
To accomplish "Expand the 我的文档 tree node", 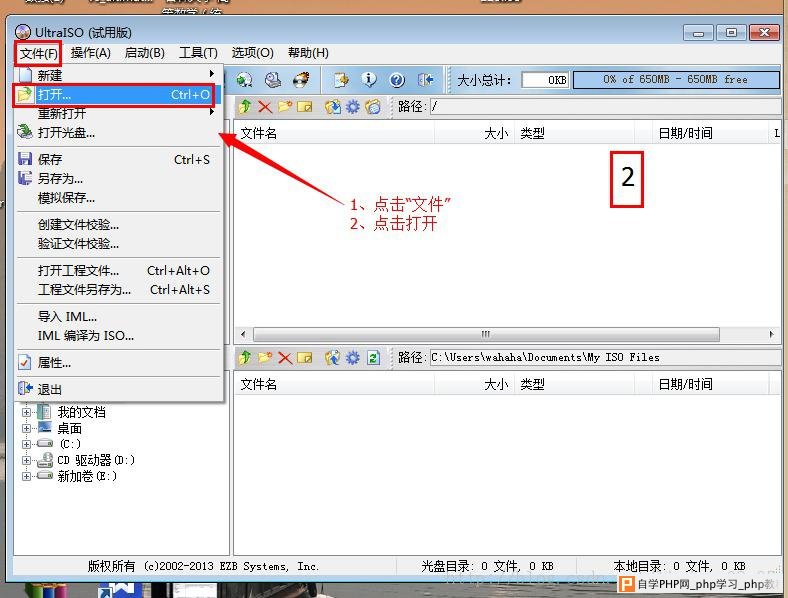I will 26,412.
